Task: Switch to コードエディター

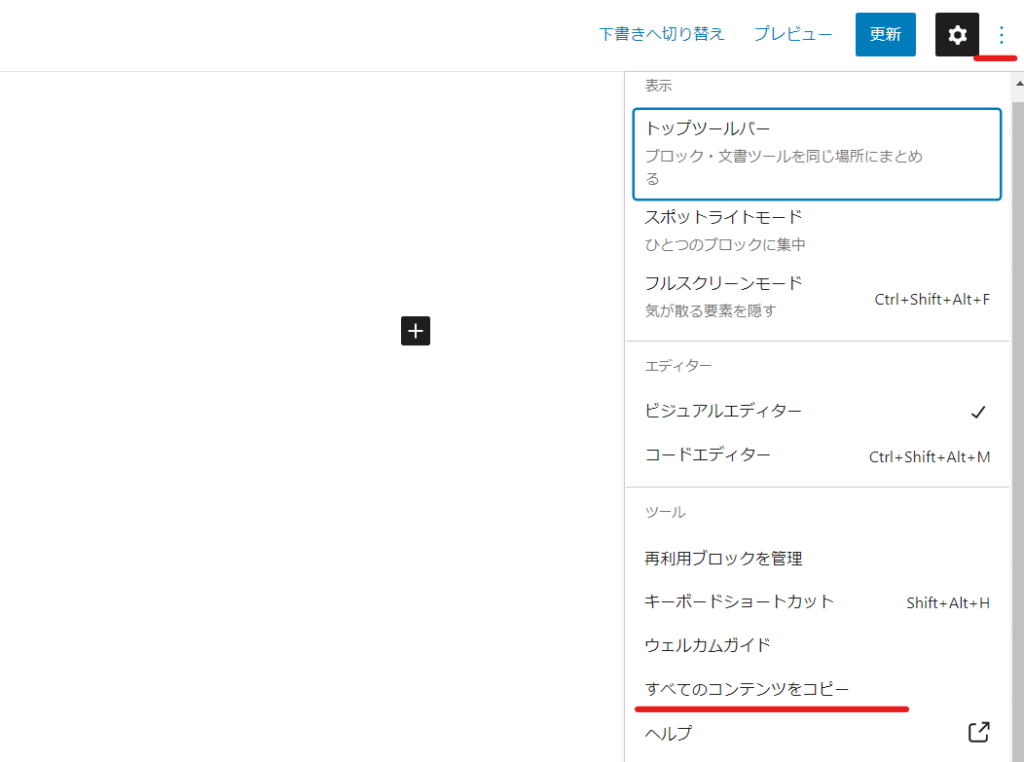Action: point(708,455)
